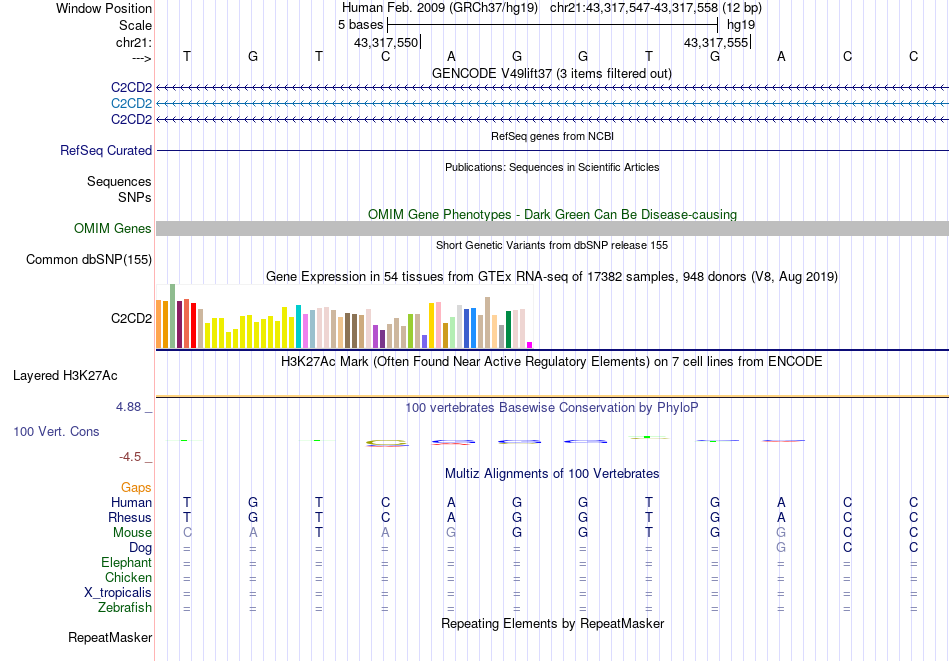The image size is (950, 661).
Task: Click the GTEx Gene Expression track title
Action: coord(552,277)
